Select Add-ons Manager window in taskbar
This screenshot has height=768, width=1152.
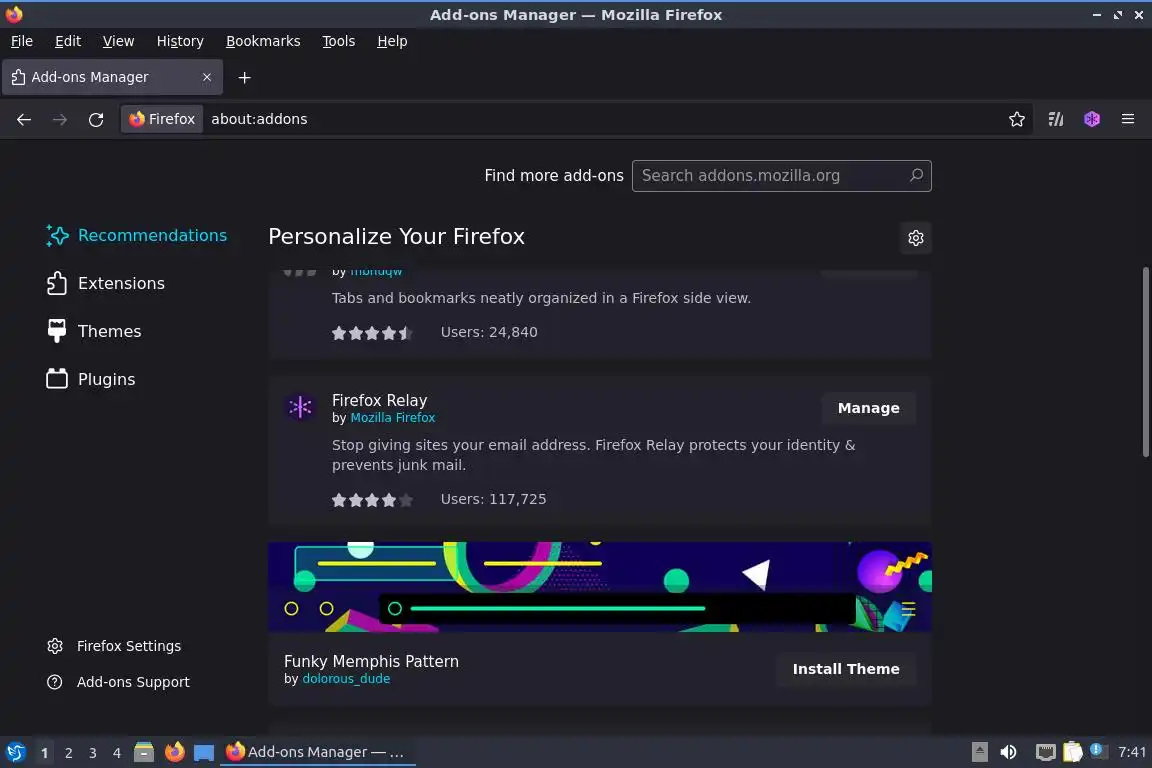(x=317, y=752)
